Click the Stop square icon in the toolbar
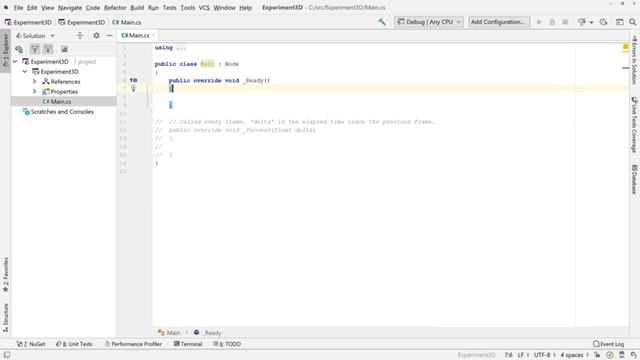Screen dimensions: 640x360 (565, 22)
